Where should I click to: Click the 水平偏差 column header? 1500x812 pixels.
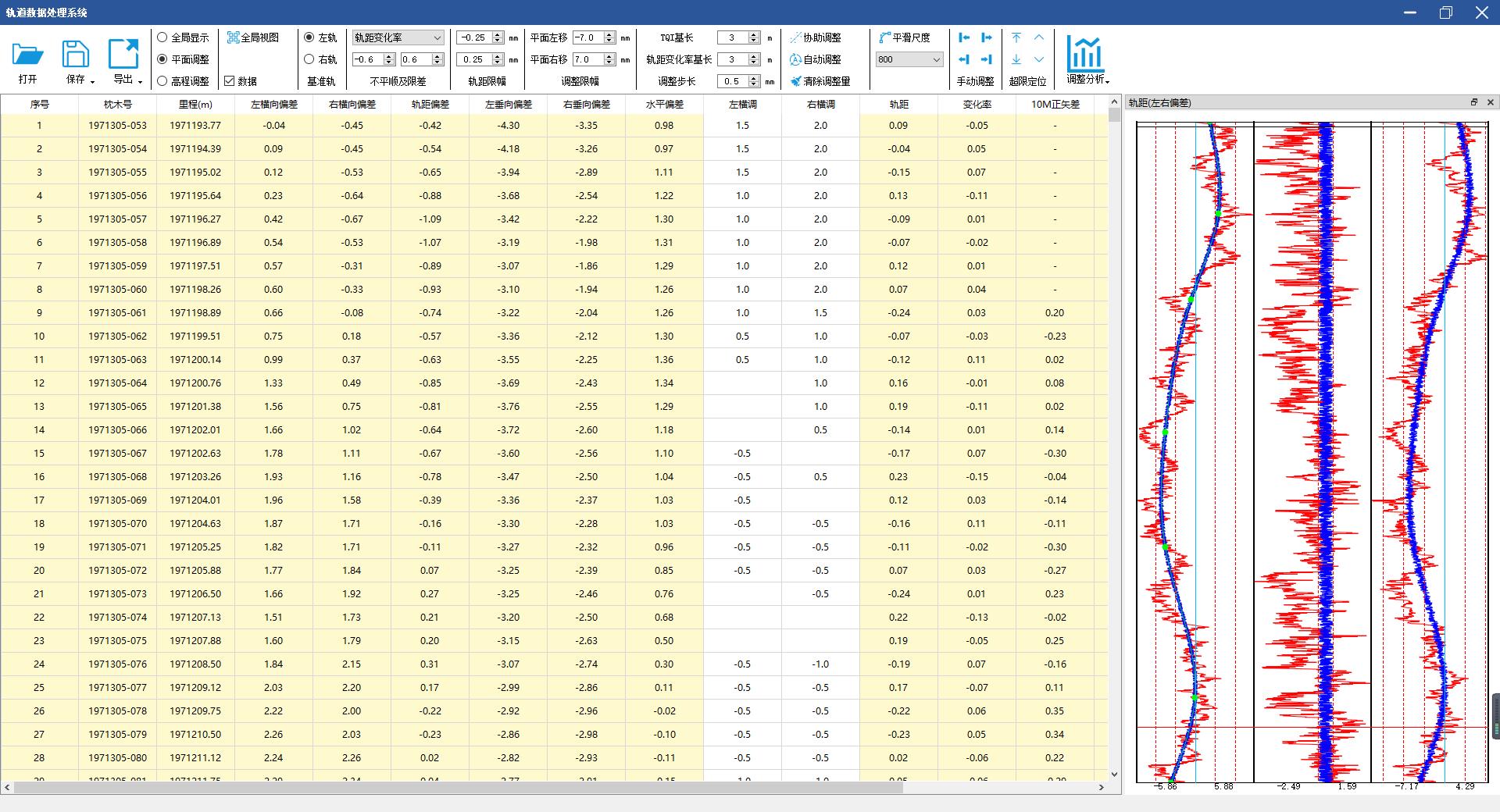click(x=664, y=104)
